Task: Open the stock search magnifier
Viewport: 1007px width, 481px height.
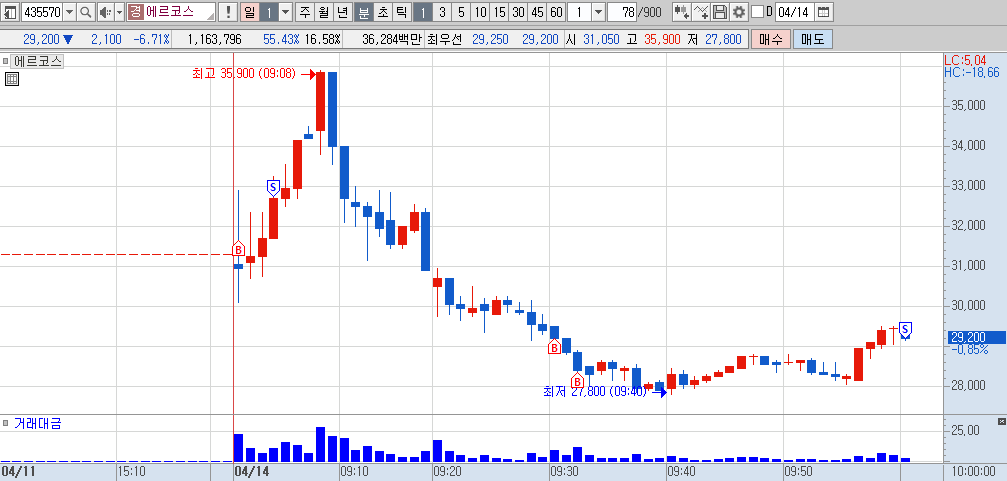Action: point(86,12)
